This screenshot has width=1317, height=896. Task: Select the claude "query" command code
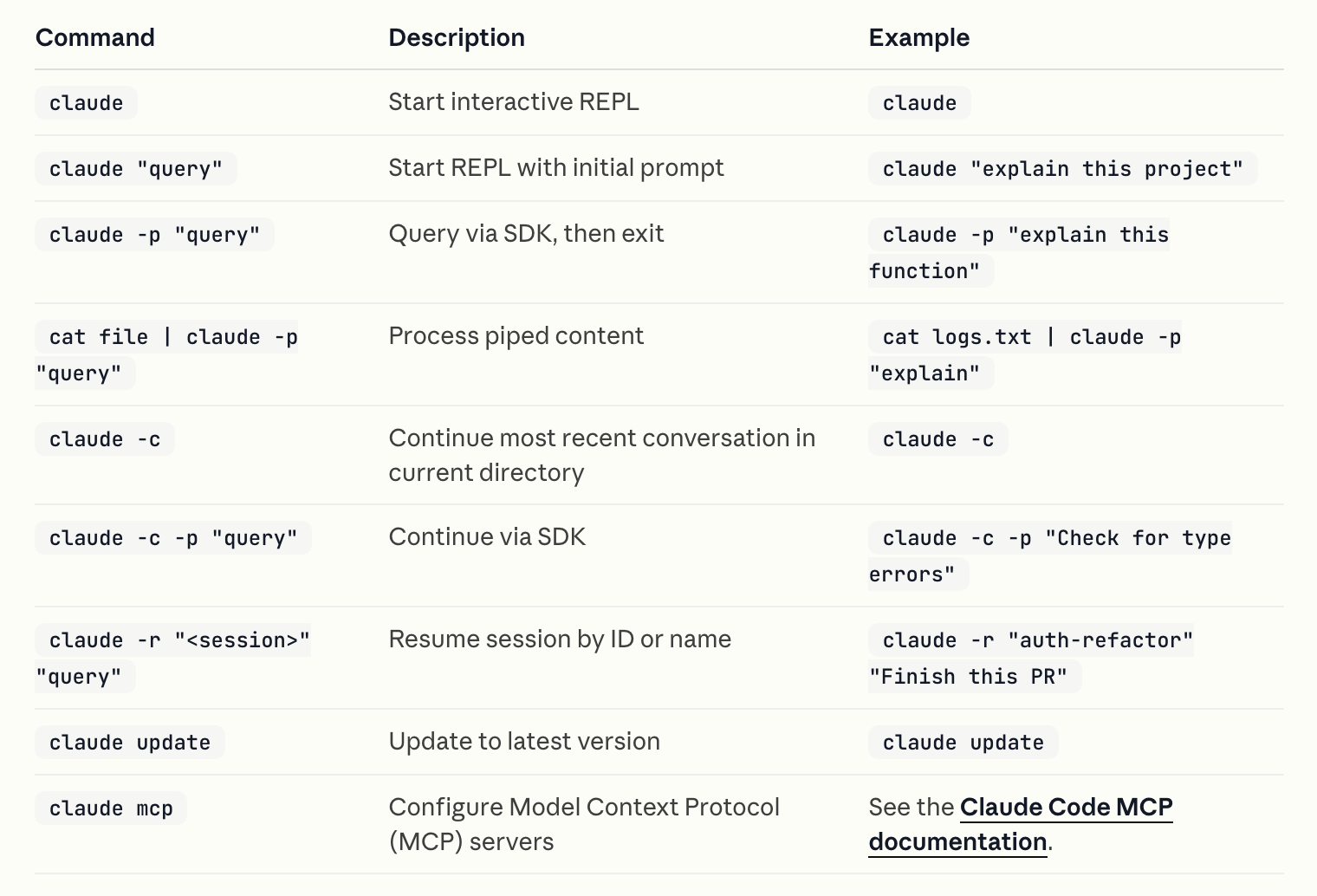tap(136, 169)
